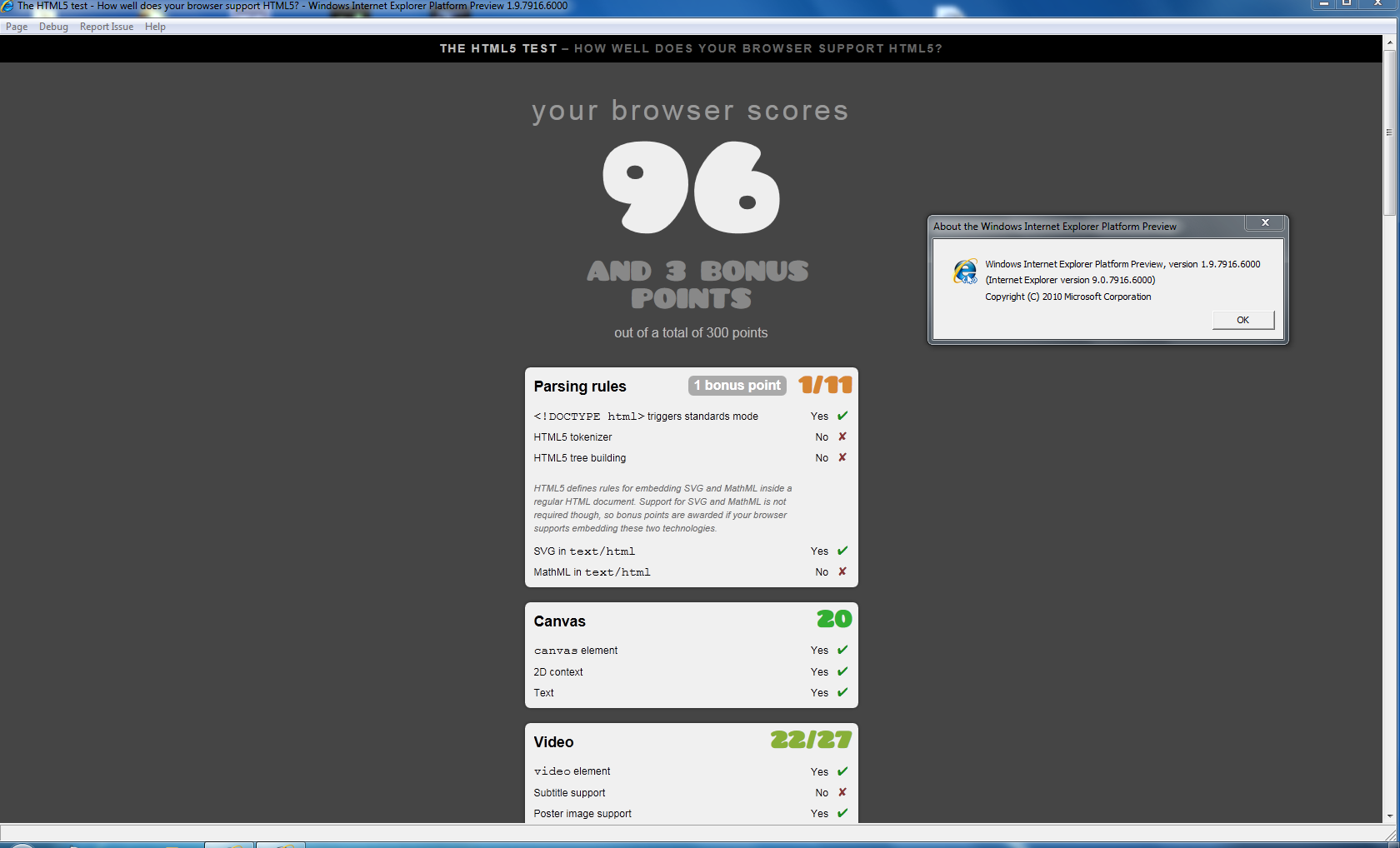
Task: Click the green check for Poster image support
Action: pyautogui.click(x=842, y=813)
